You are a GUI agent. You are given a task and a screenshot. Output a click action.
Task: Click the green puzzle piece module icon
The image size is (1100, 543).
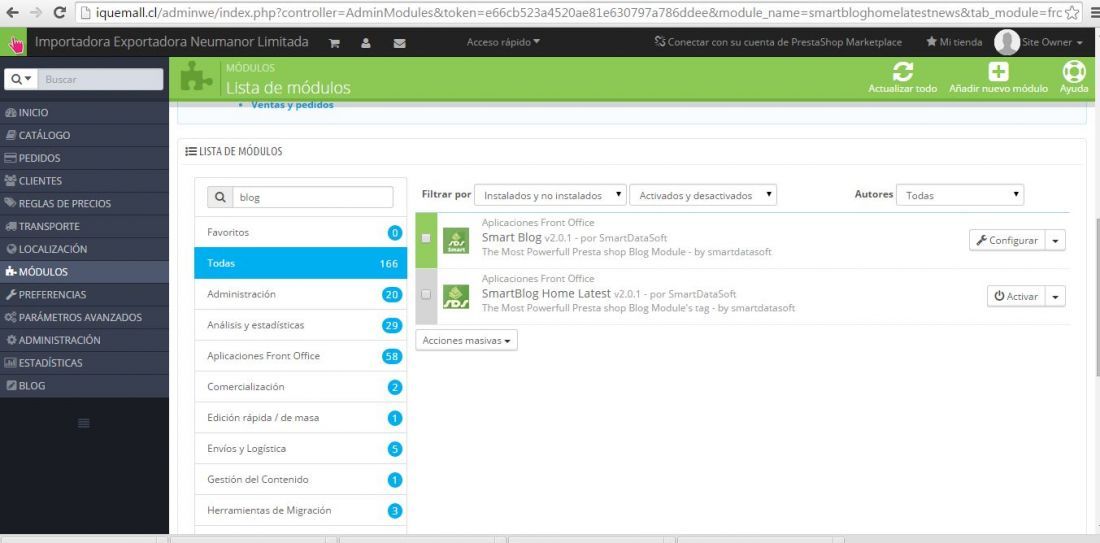click(x=196, y=76)
